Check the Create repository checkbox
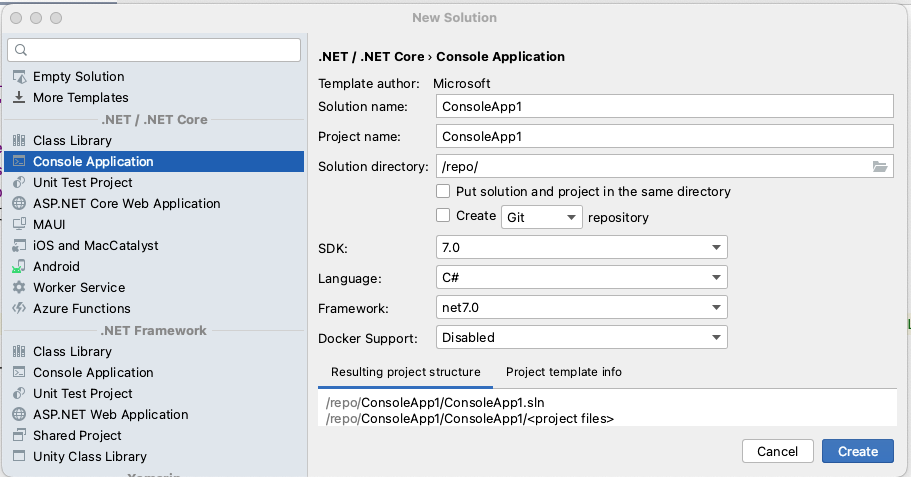The width and height of the screenshot is (911, 477). (x=443, y=216)
